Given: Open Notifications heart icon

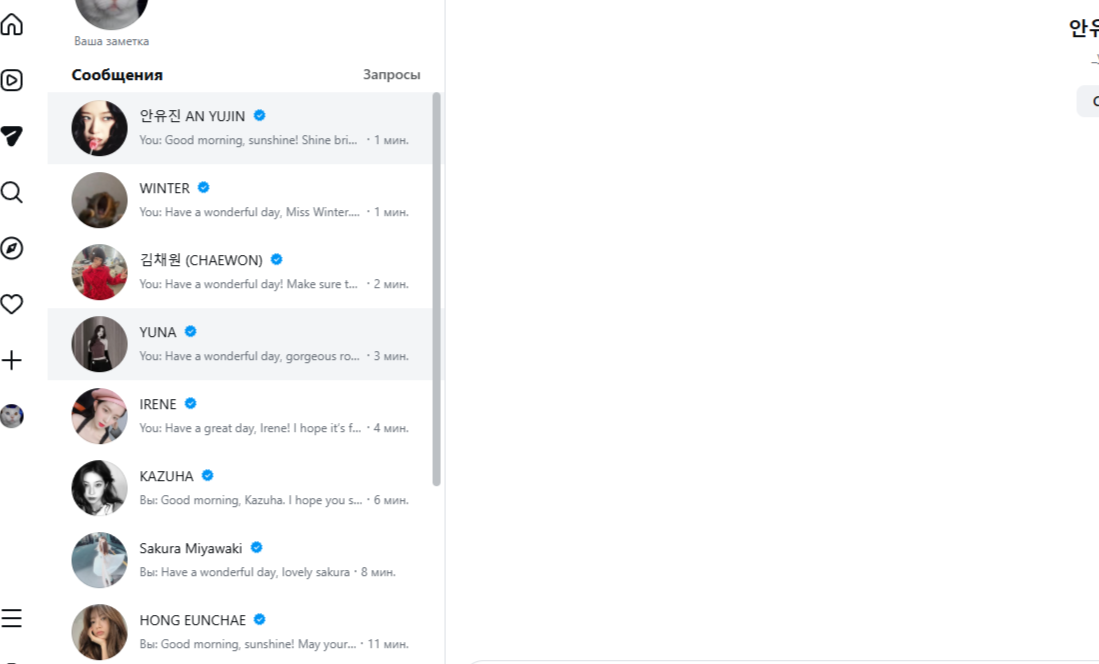Looking at the screenshot, I should pos(12,304).
